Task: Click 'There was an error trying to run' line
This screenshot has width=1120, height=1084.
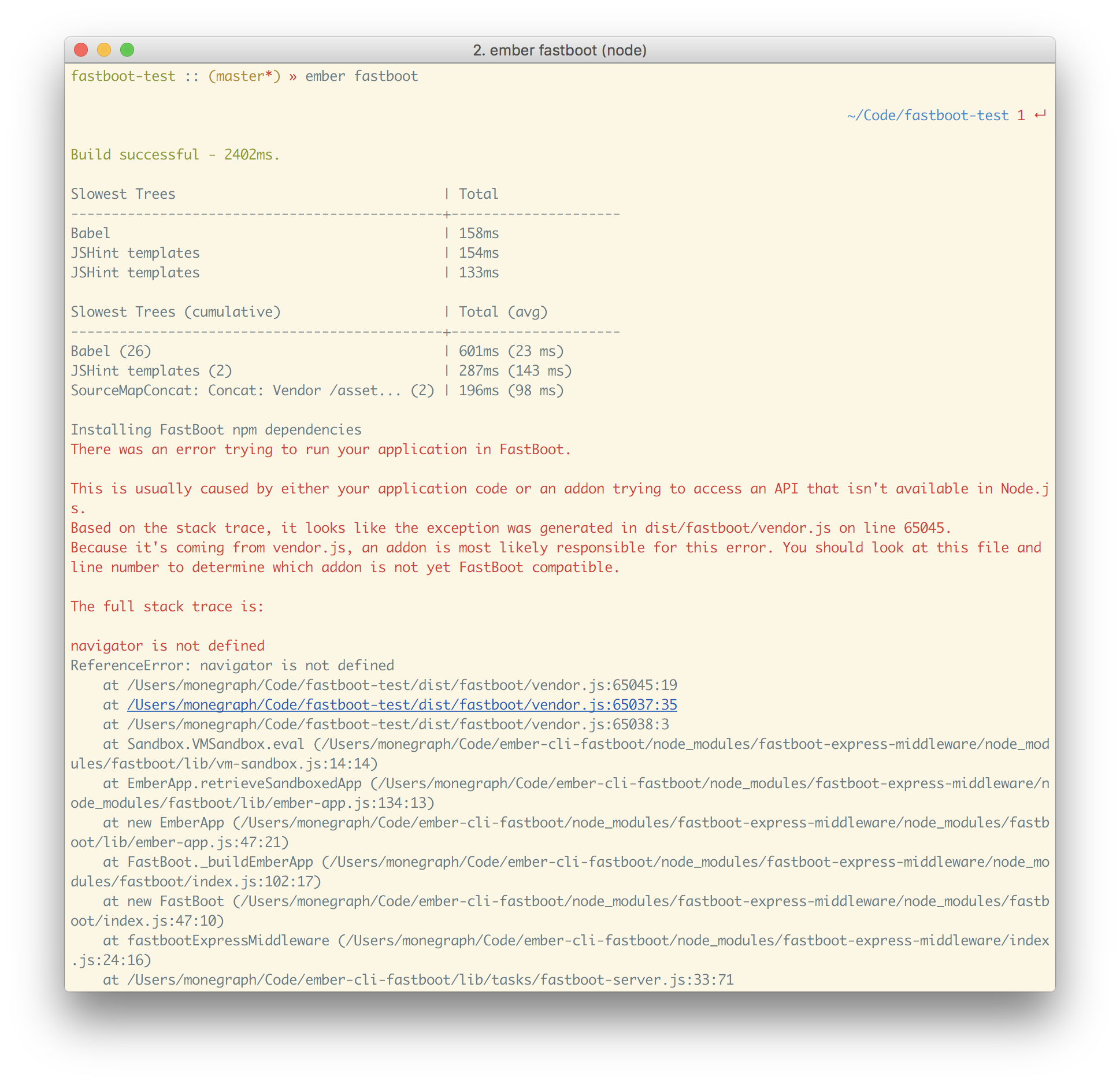Action: (321, 450)
